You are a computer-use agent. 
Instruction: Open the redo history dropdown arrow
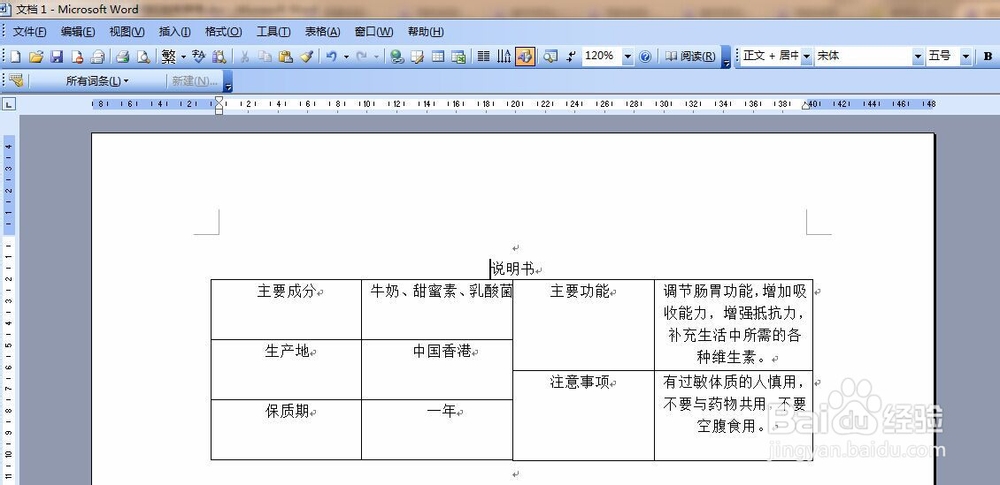pos(376,57)
